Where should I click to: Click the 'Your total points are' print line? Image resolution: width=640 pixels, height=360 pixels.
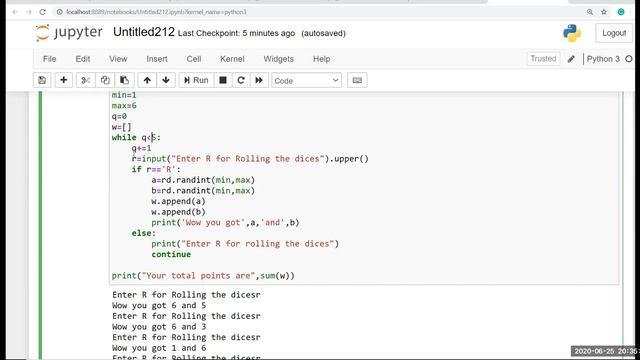pyautogui.click(x=203, y=276)
